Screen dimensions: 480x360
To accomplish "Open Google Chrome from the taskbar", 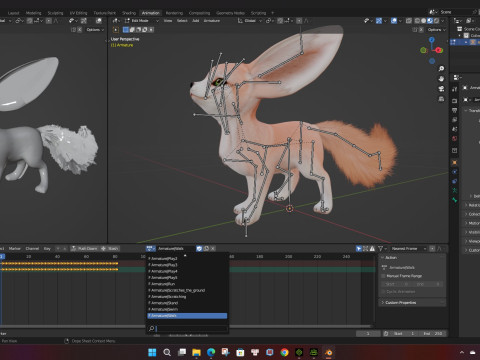I will (284, 352).
